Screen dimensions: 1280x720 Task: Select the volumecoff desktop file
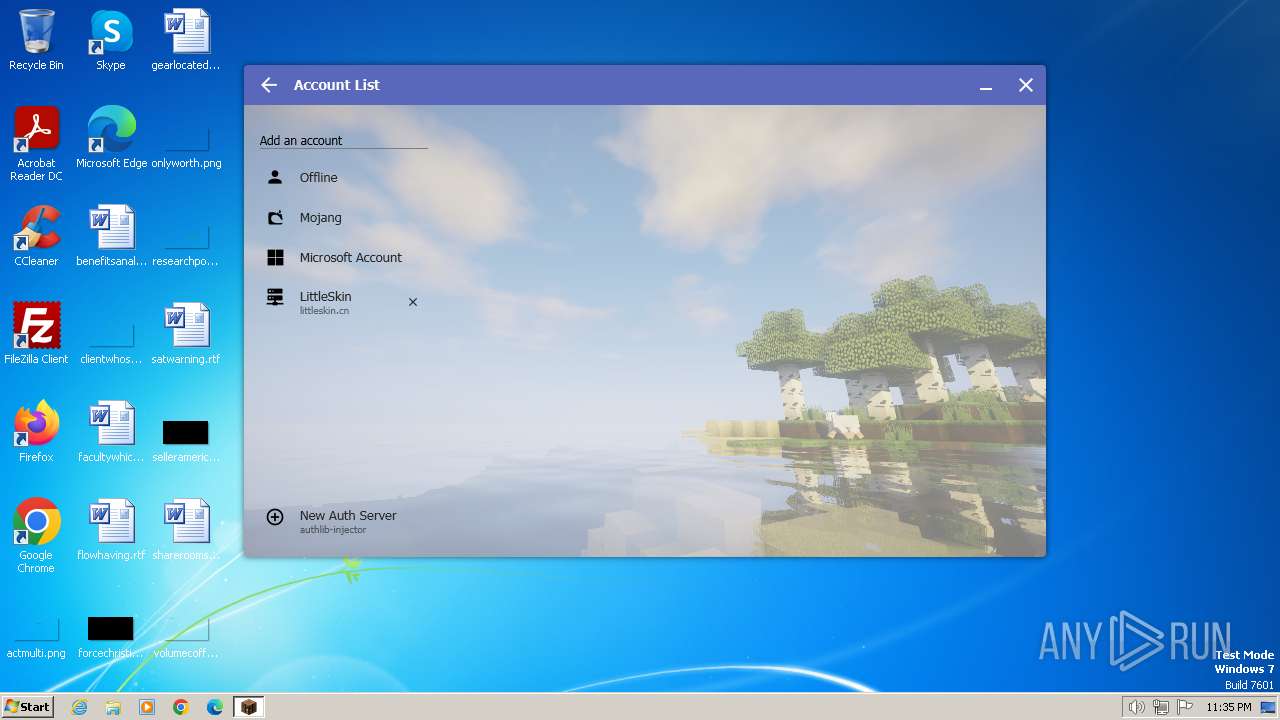pos(186,637)
